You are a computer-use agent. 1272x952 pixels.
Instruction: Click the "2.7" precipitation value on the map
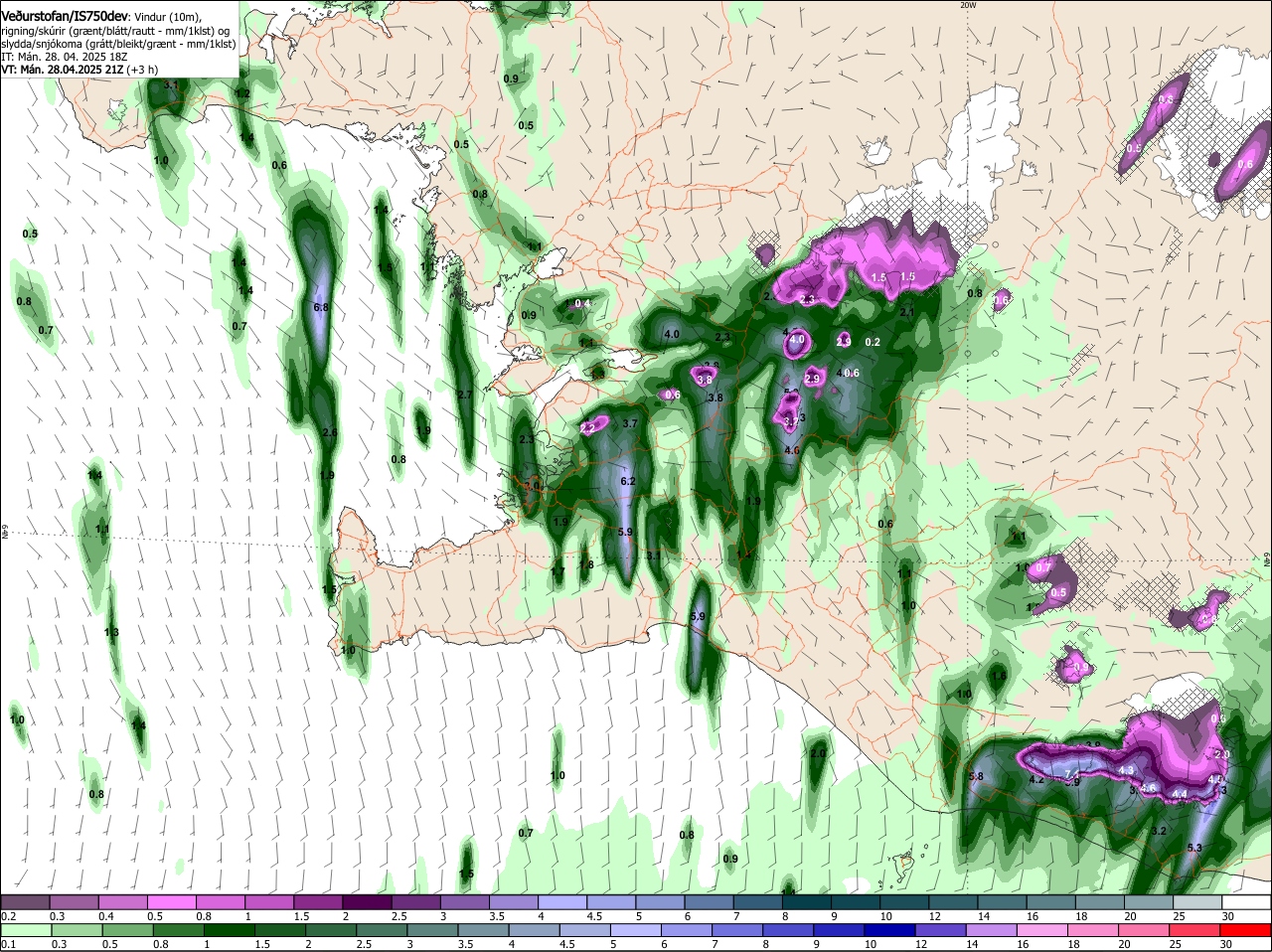click(464, 395)
